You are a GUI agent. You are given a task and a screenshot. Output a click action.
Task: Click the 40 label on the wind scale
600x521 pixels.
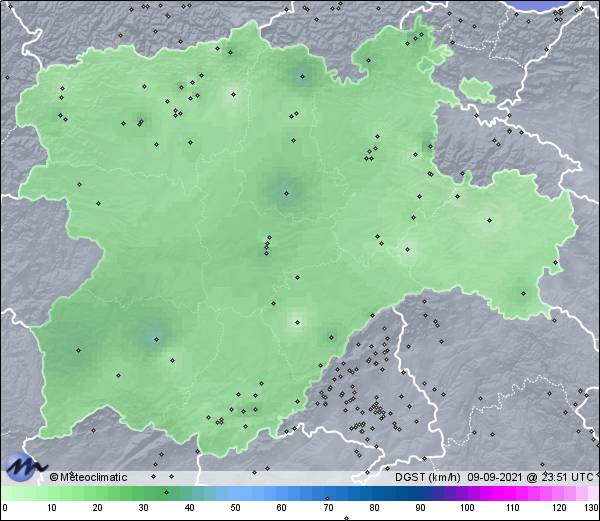[189, 508]
